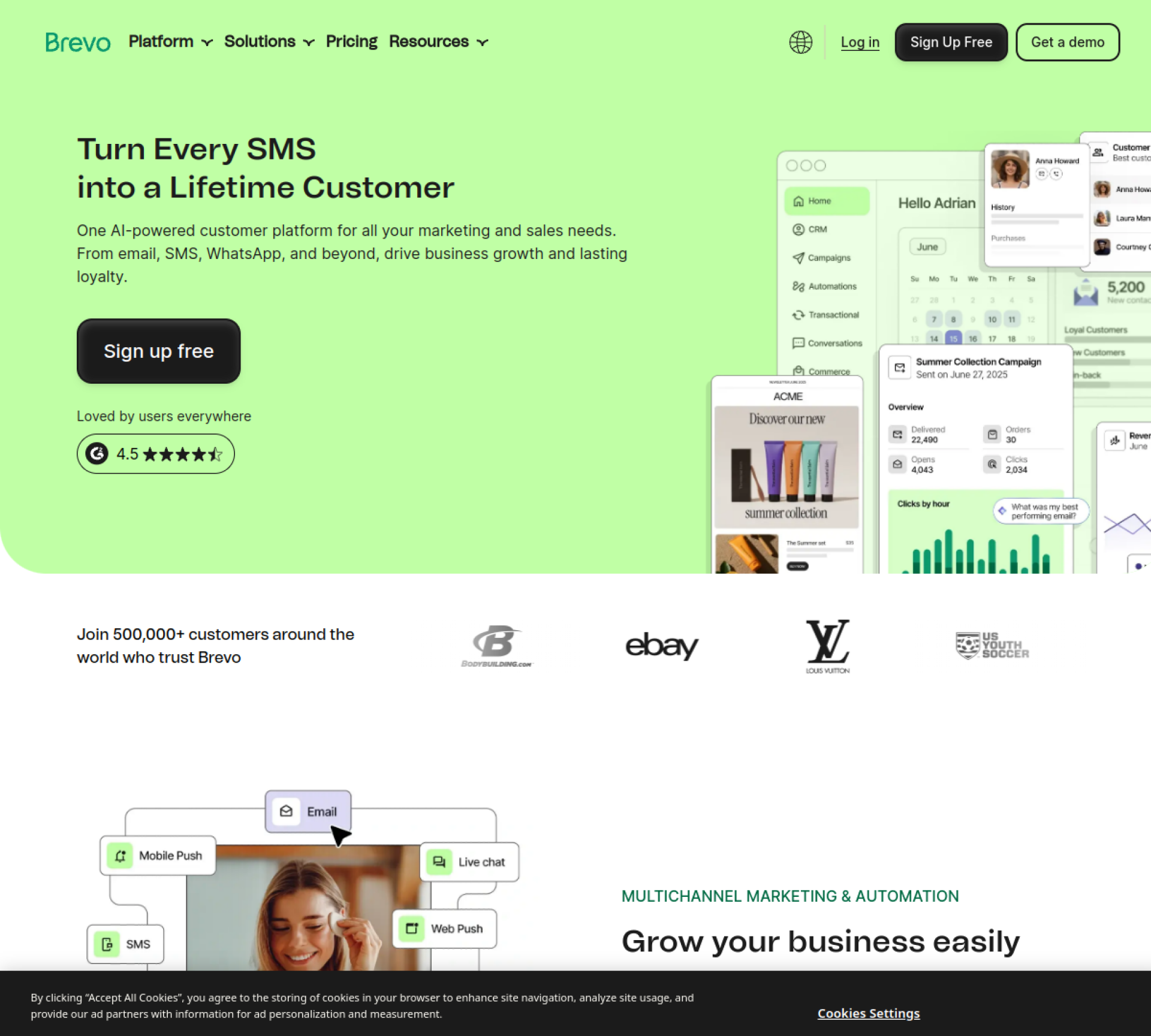
Task: Select the Mobile Push bell icon
Action: click(x=120, y=856)
